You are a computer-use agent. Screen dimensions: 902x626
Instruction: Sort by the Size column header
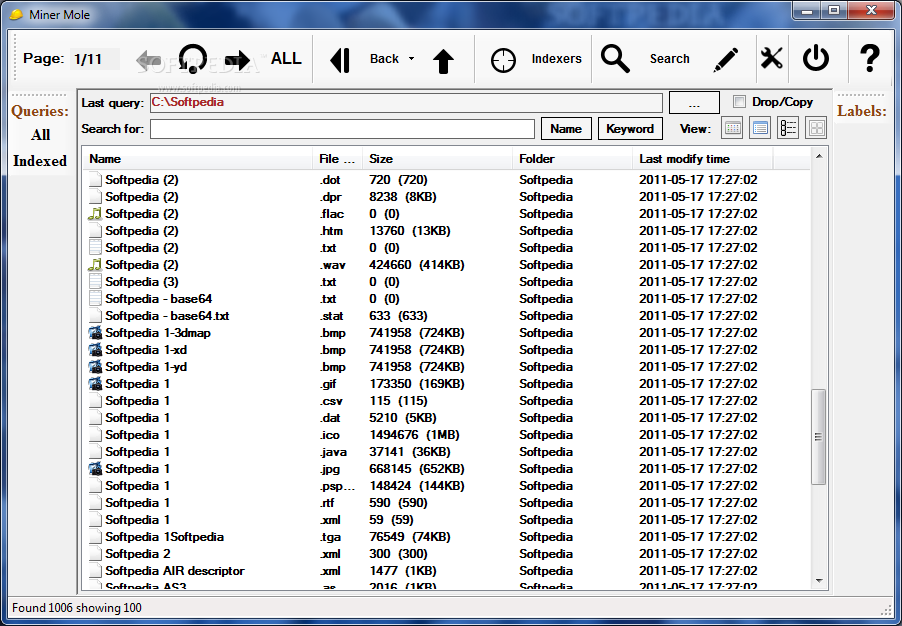[x=437, y=159]
